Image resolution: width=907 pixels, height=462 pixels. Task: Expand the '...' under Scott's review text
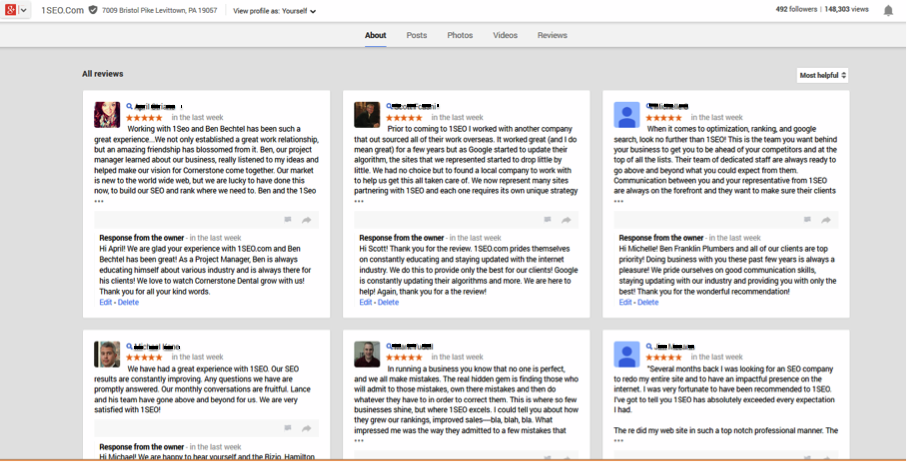point(359,202)
